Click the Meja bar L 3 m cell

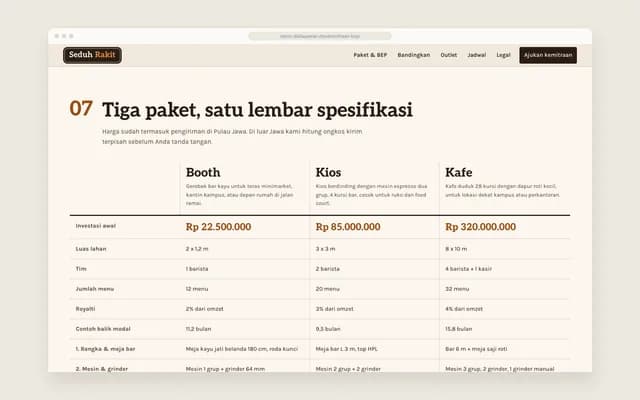click(347, 349)
